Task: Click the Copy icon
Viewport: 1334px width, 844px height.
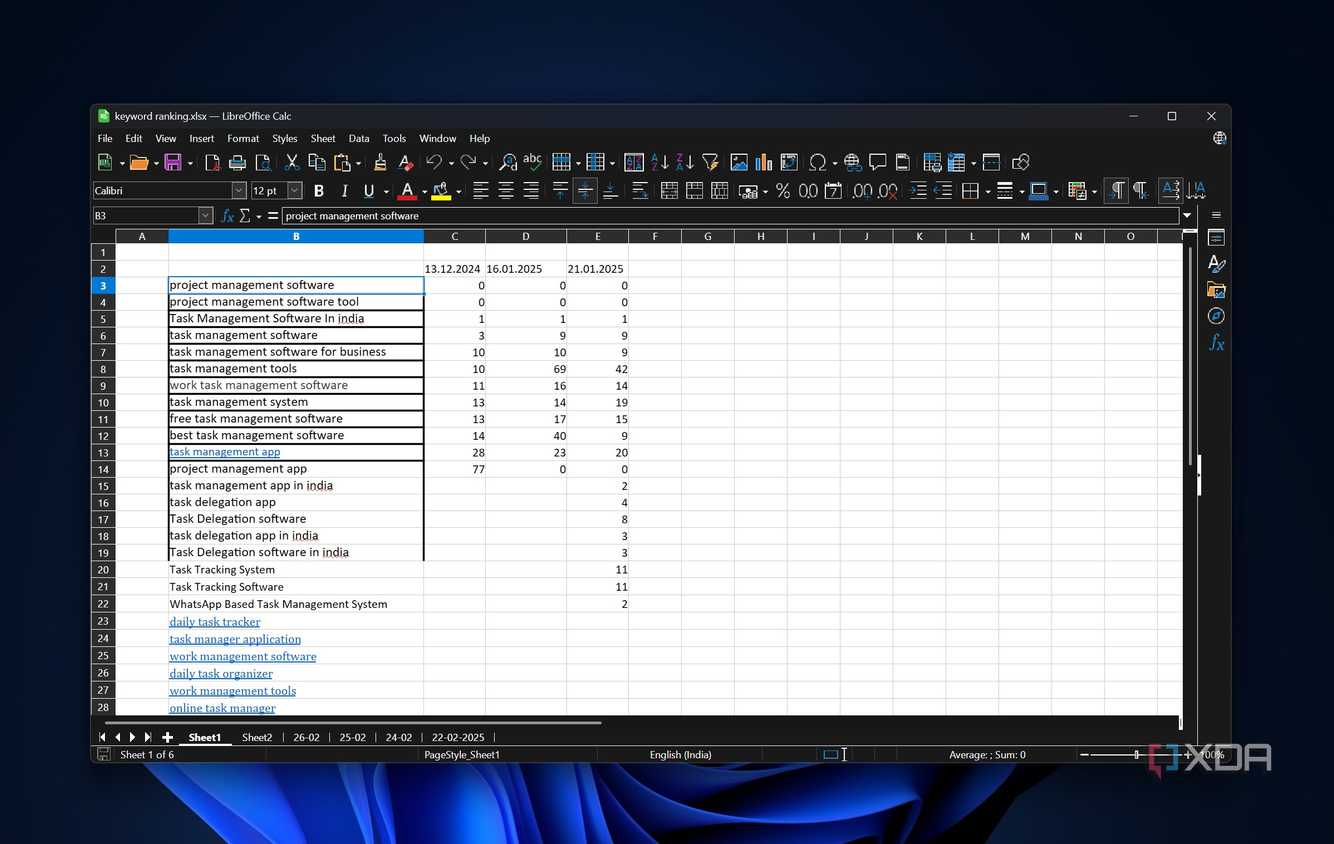Action: coord(317,162)
